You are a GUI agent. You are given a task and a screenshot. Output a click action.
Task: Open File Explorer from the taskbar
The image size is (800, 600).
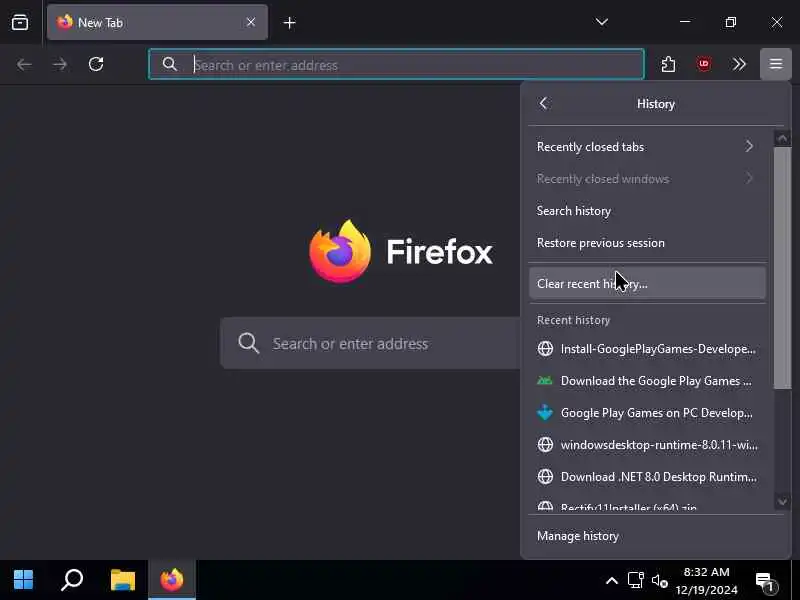123,580
